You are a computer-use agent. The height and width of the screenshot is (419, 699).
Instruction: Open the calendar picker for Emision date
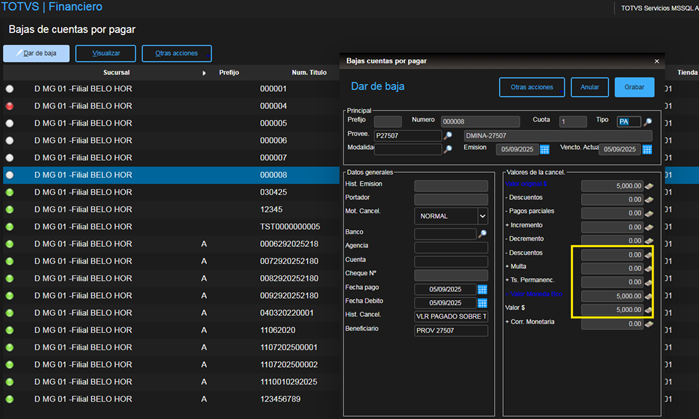coord(545,150)
